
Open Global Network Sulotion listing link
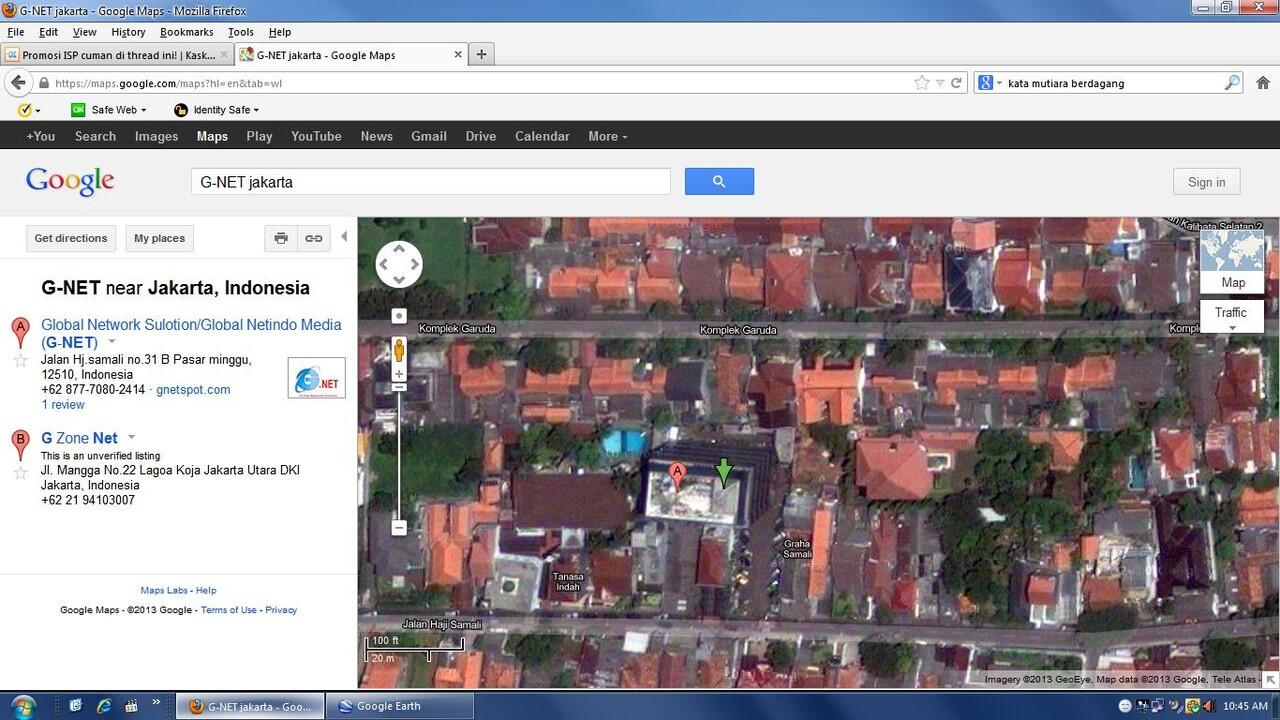(191, 333)
